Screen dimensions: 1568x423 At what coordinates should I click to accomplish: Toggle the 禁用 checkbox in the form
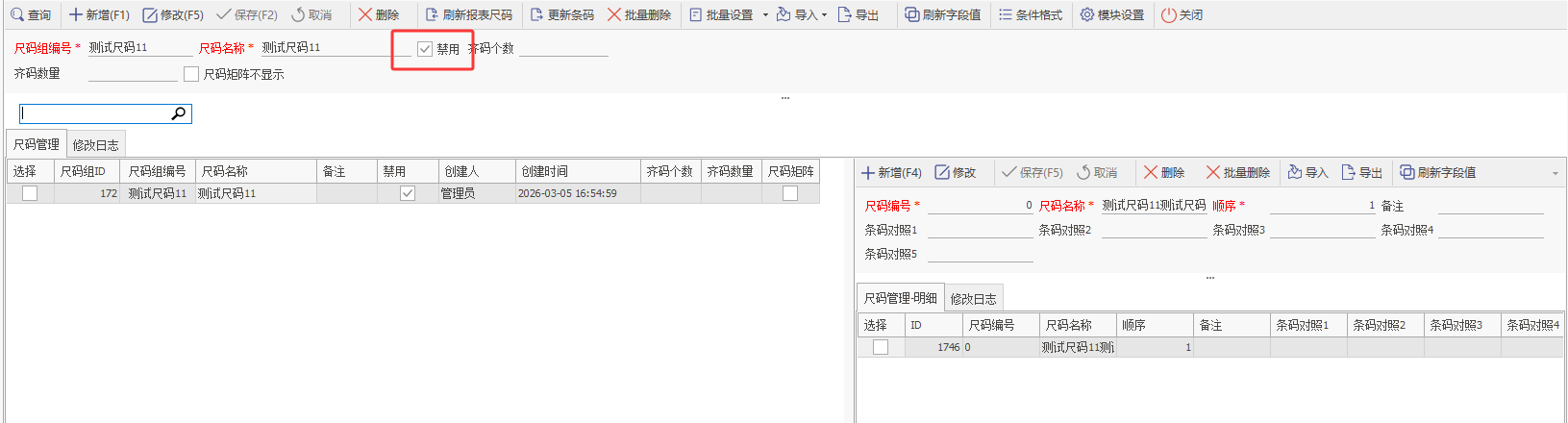click(x=425, y=49)
